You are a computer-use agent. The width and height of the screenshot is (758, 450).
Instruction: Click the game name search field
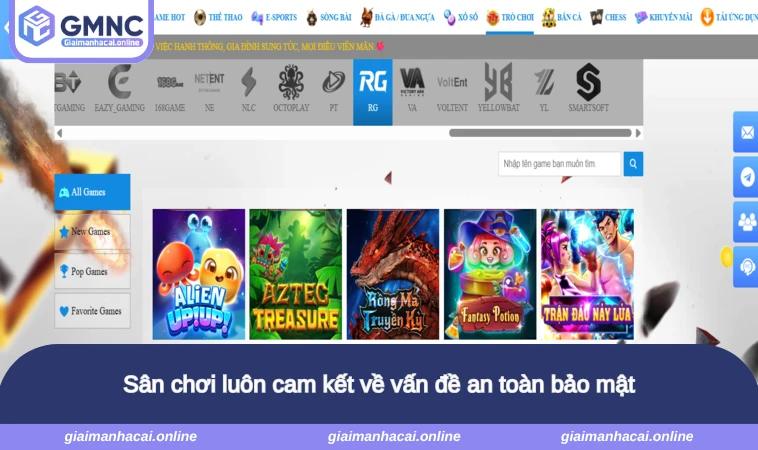click(559, 164)
